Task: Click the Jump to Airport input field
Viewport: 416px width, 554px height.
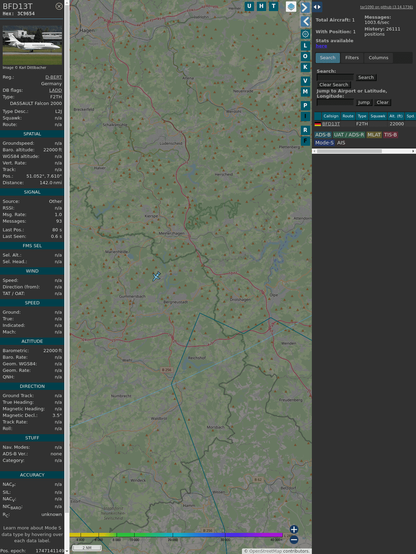Action: tap(335, 102)
